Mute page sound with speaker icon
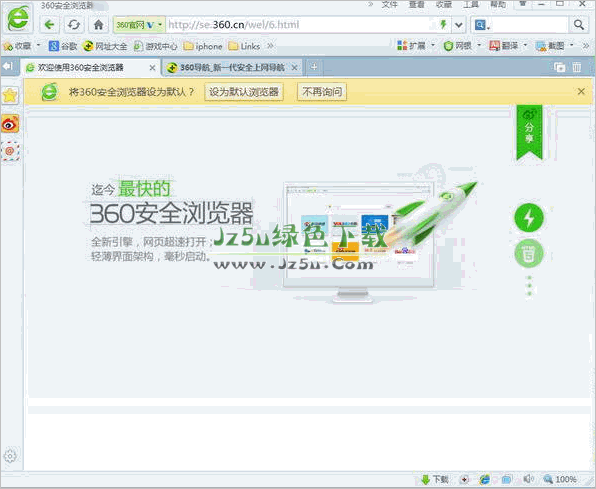The image size is (596, 489). [x=529, y=479]
